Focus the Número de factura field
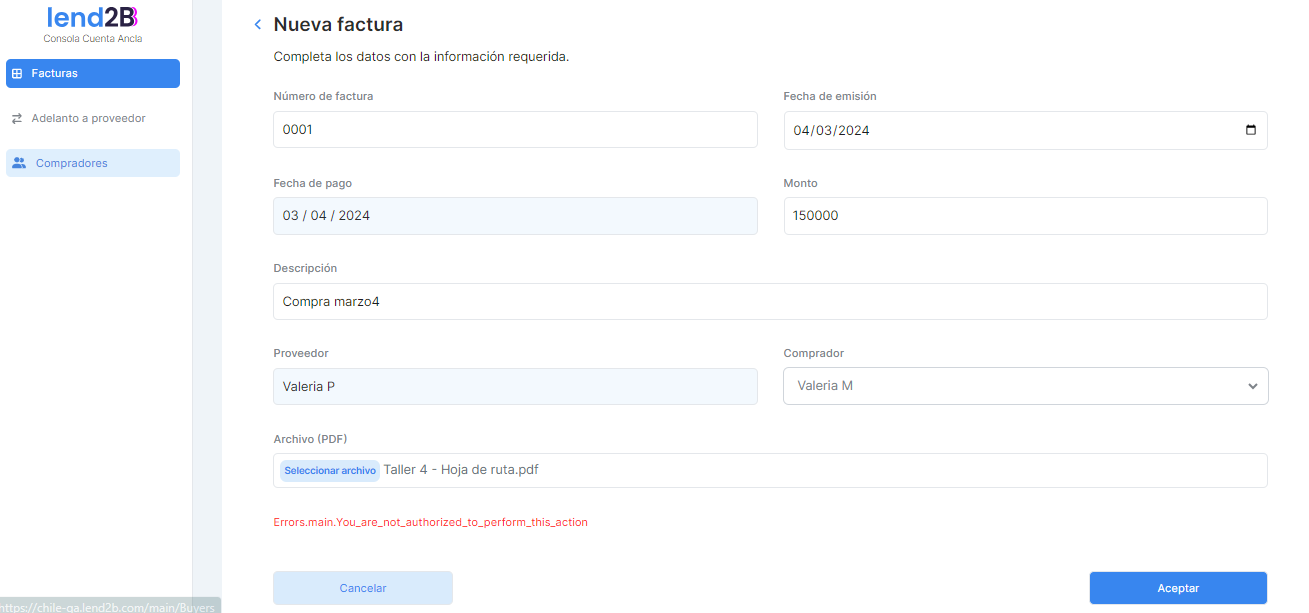 [514, 130]
